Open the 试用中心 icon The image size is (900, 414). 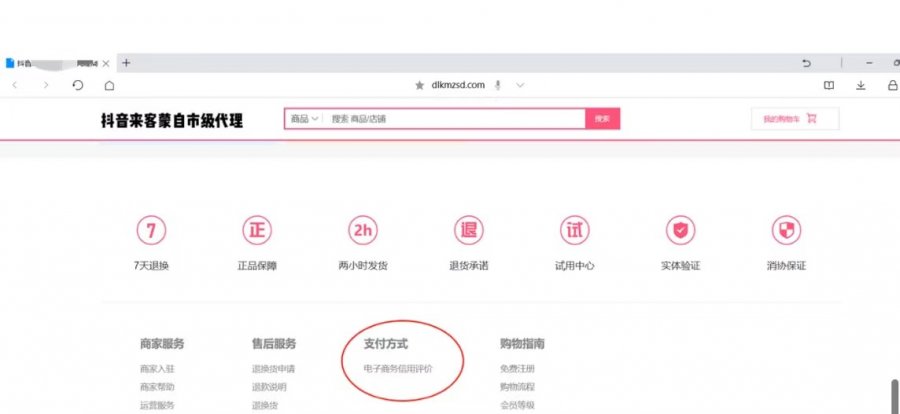[574, 231]
